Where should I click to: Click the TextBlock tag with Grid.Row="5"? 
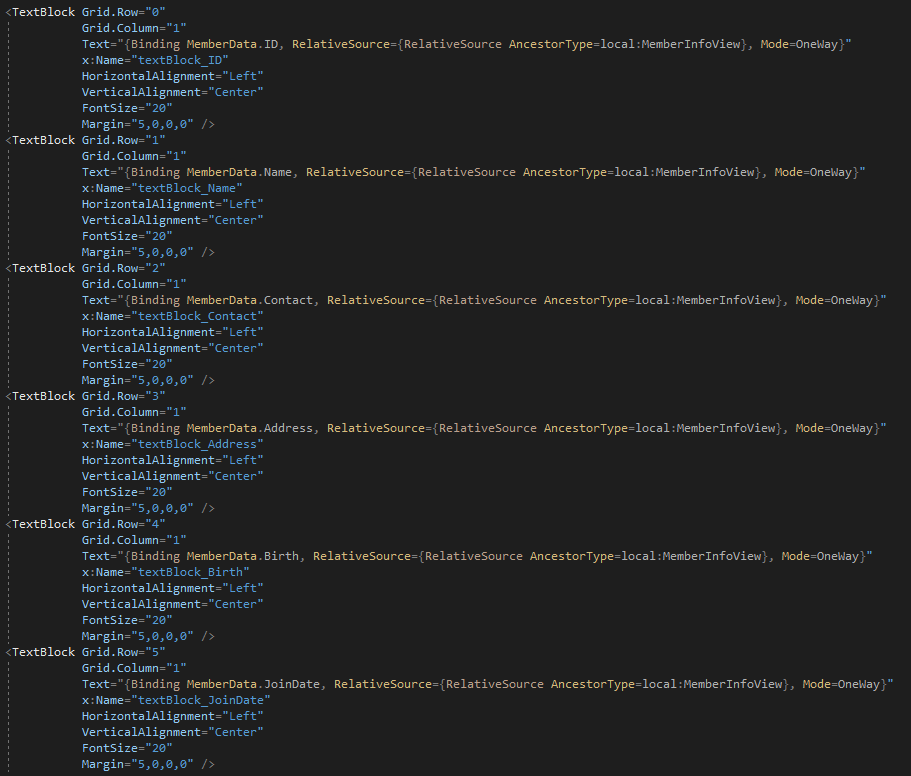(44, 652)
